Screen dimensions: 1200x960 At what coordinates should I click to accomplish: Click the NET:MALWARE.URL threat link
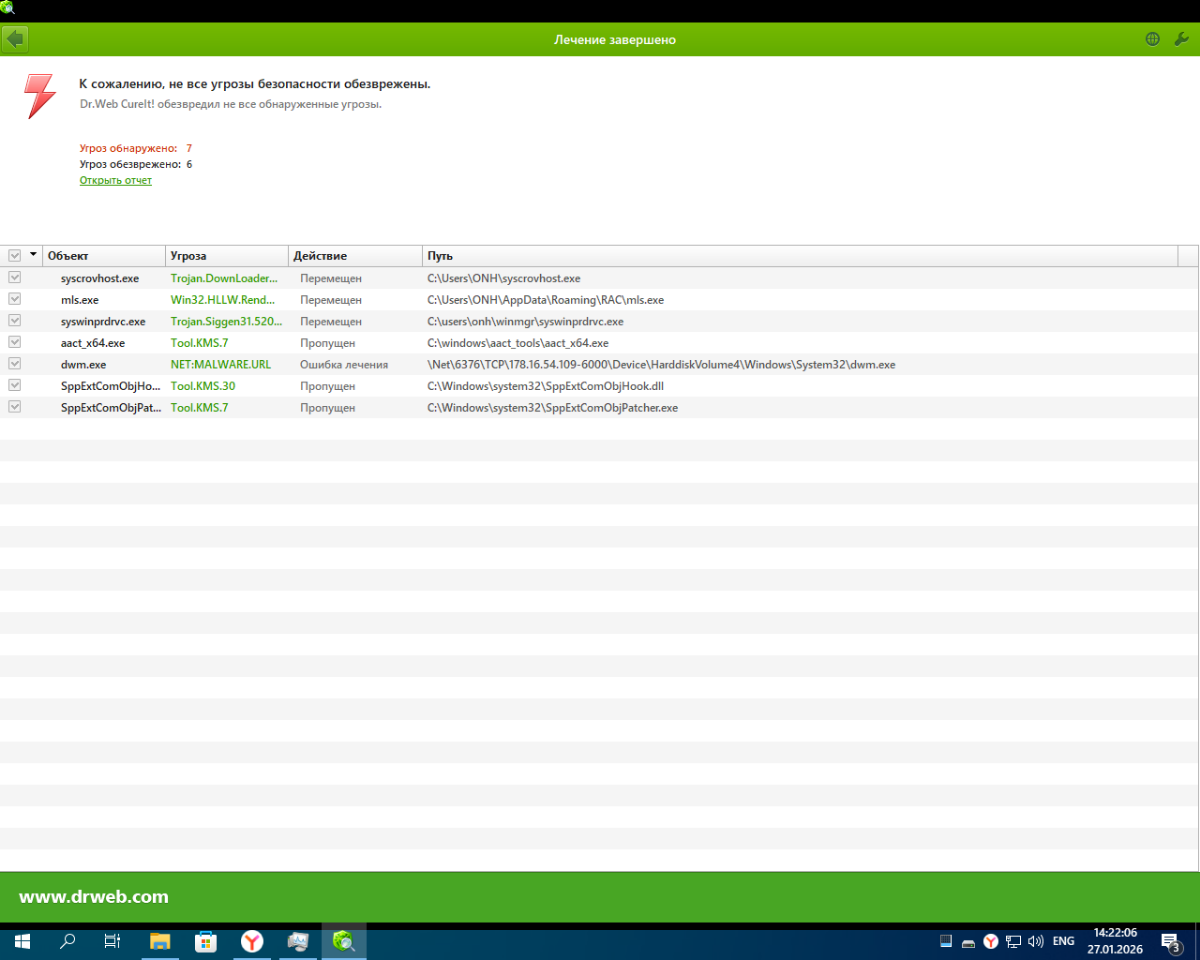pyautogui.click(x=220, y=365)
